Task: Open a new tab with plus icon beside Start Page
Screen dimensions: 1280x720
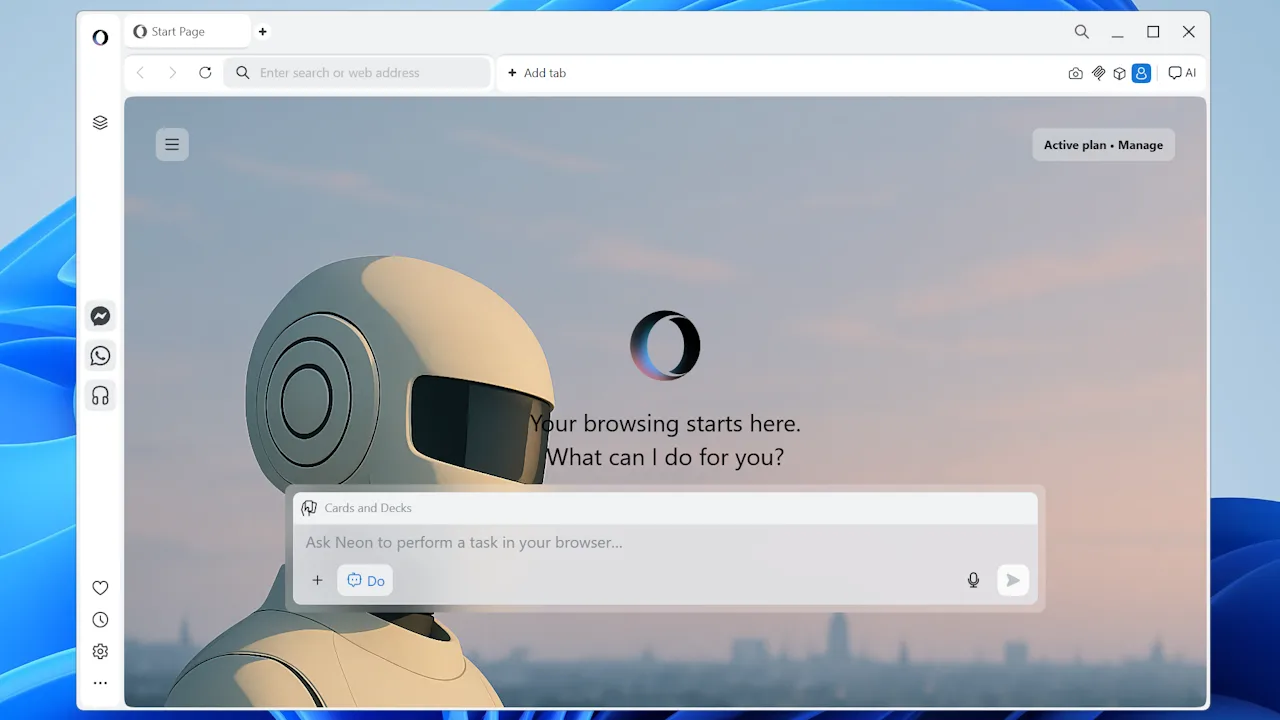Action: (263, 32)
